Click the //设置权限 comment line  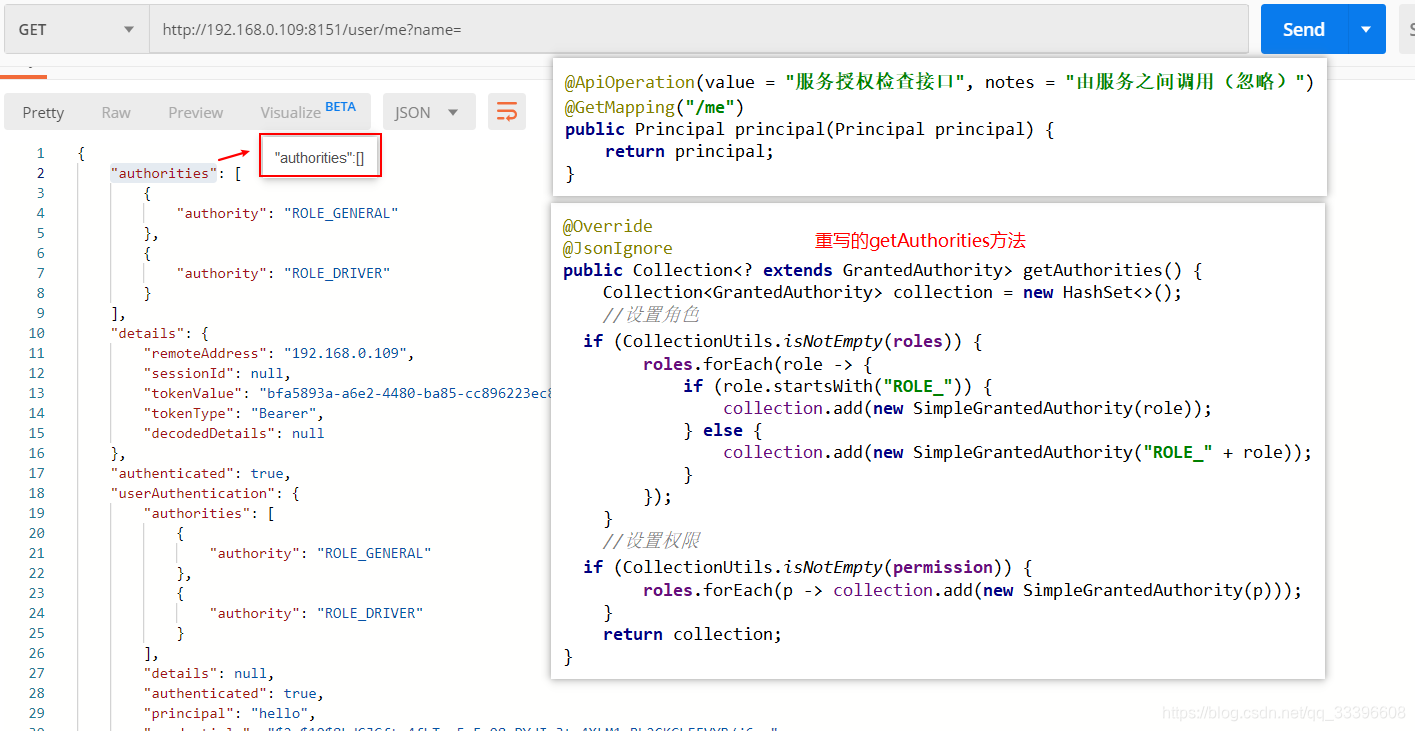click(x=651, y=541)
